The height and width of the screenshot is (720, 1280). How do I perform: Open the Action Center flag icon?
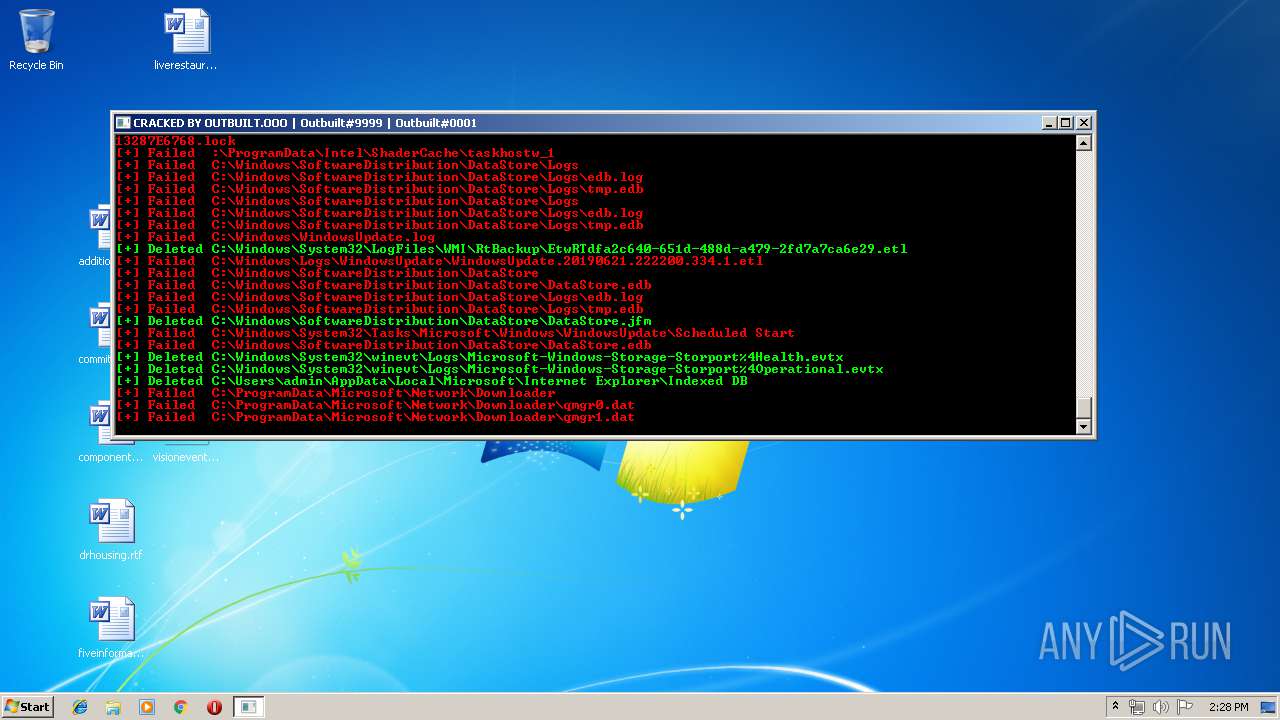1185,707
